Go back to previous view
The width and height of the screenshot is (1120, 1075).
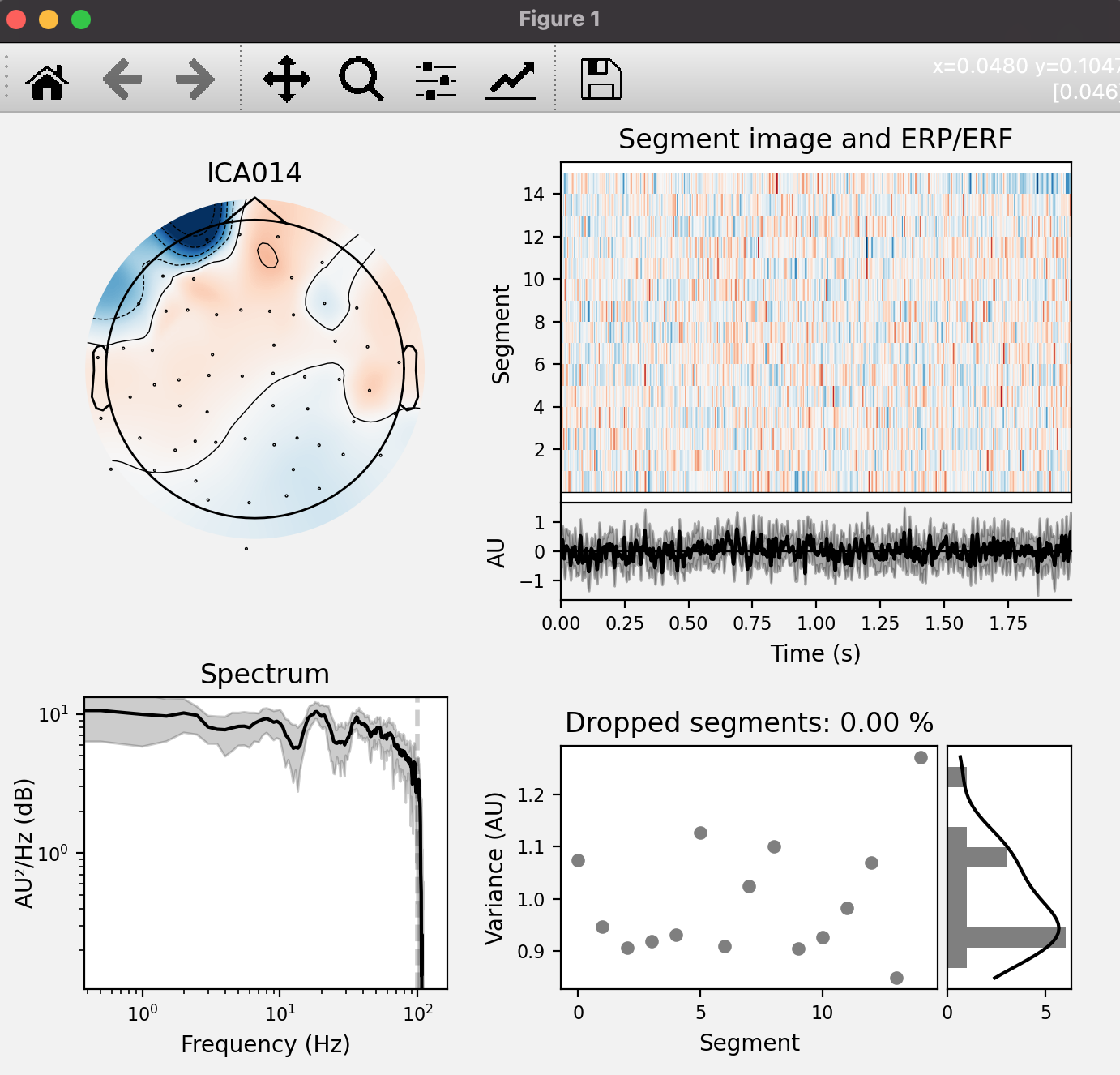click(x=122, y=79)
